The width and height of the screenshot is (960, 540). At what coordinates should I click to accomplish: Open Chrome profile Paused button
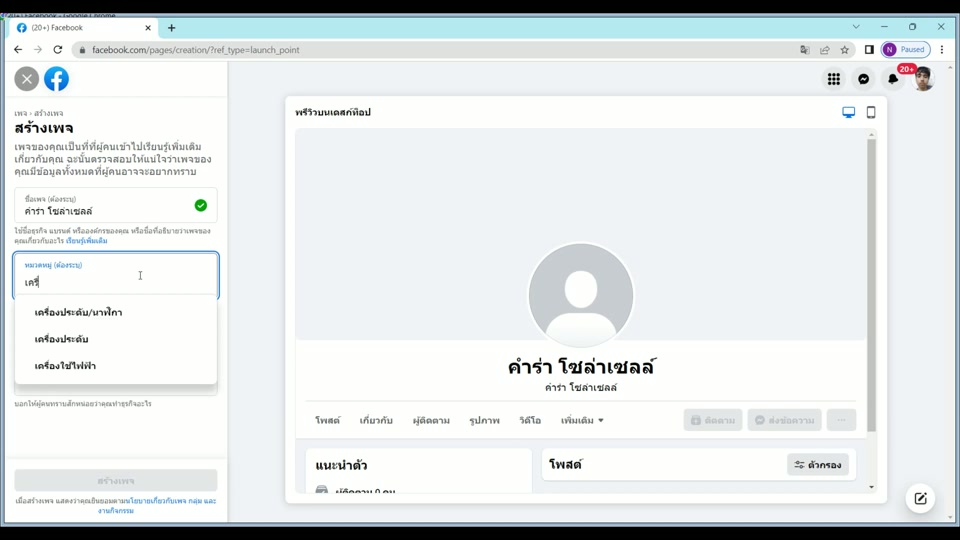(x=906, y=50)
